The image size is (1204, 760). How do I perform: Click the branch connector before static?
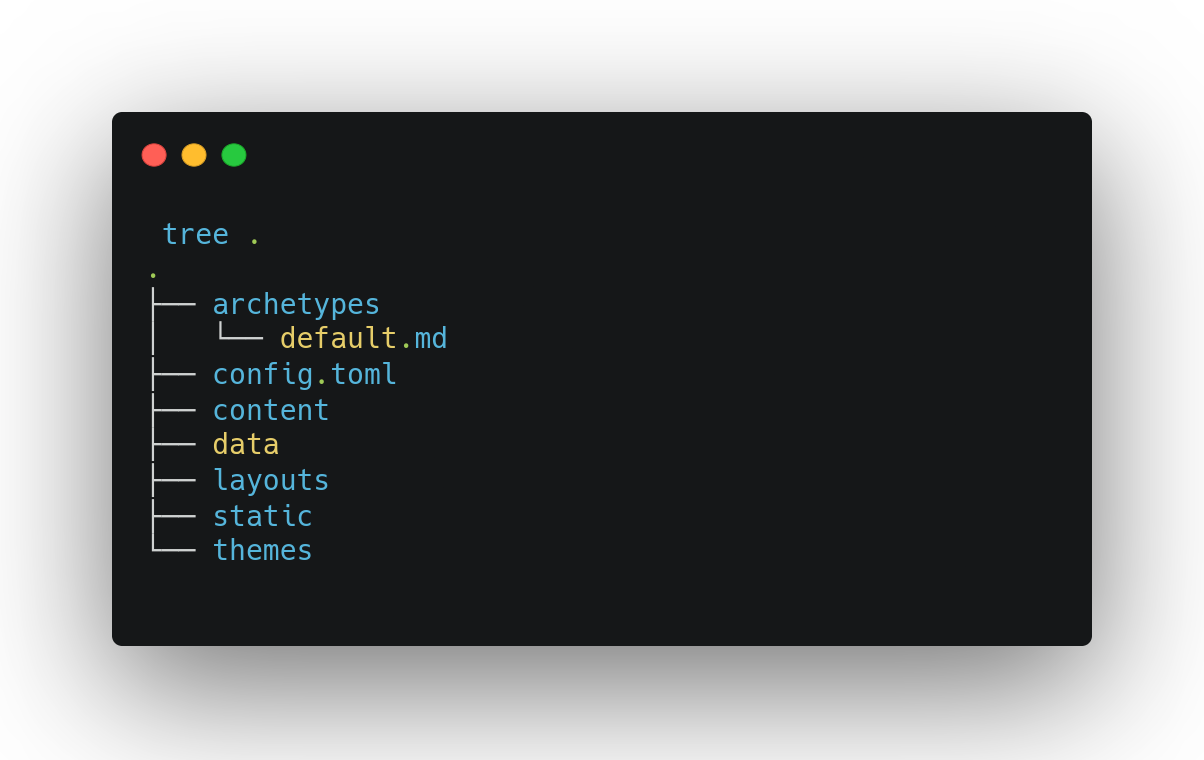click(x=173, y=516)
